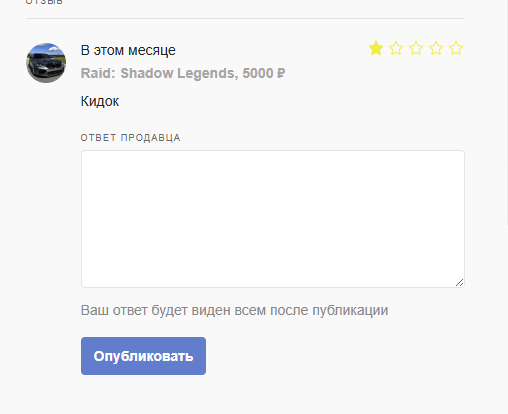
Task: Open the reviewer's car avatar
Action: click(x=46, y=63)
